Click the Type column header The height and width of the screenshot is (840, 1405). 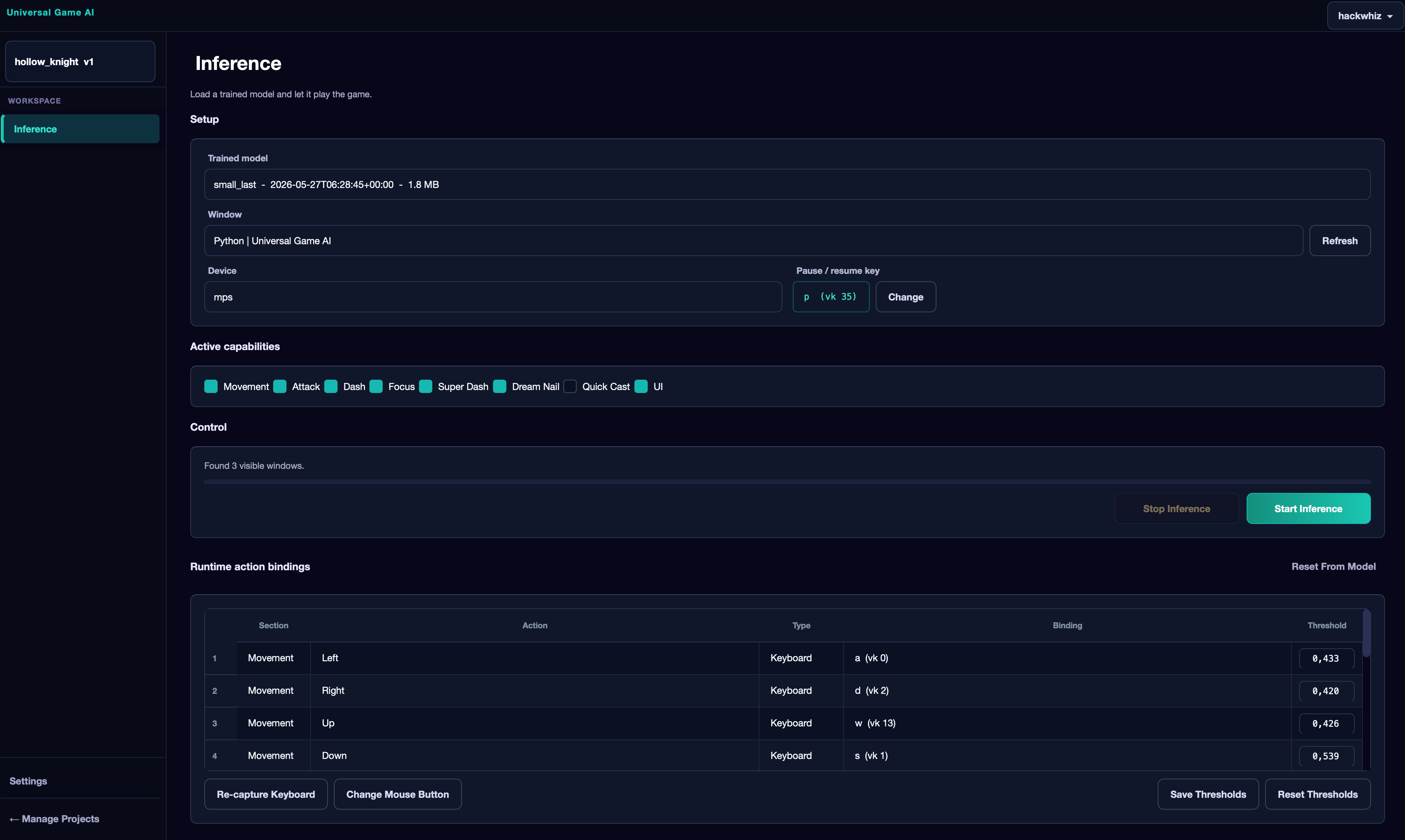(x=801, y=625)
